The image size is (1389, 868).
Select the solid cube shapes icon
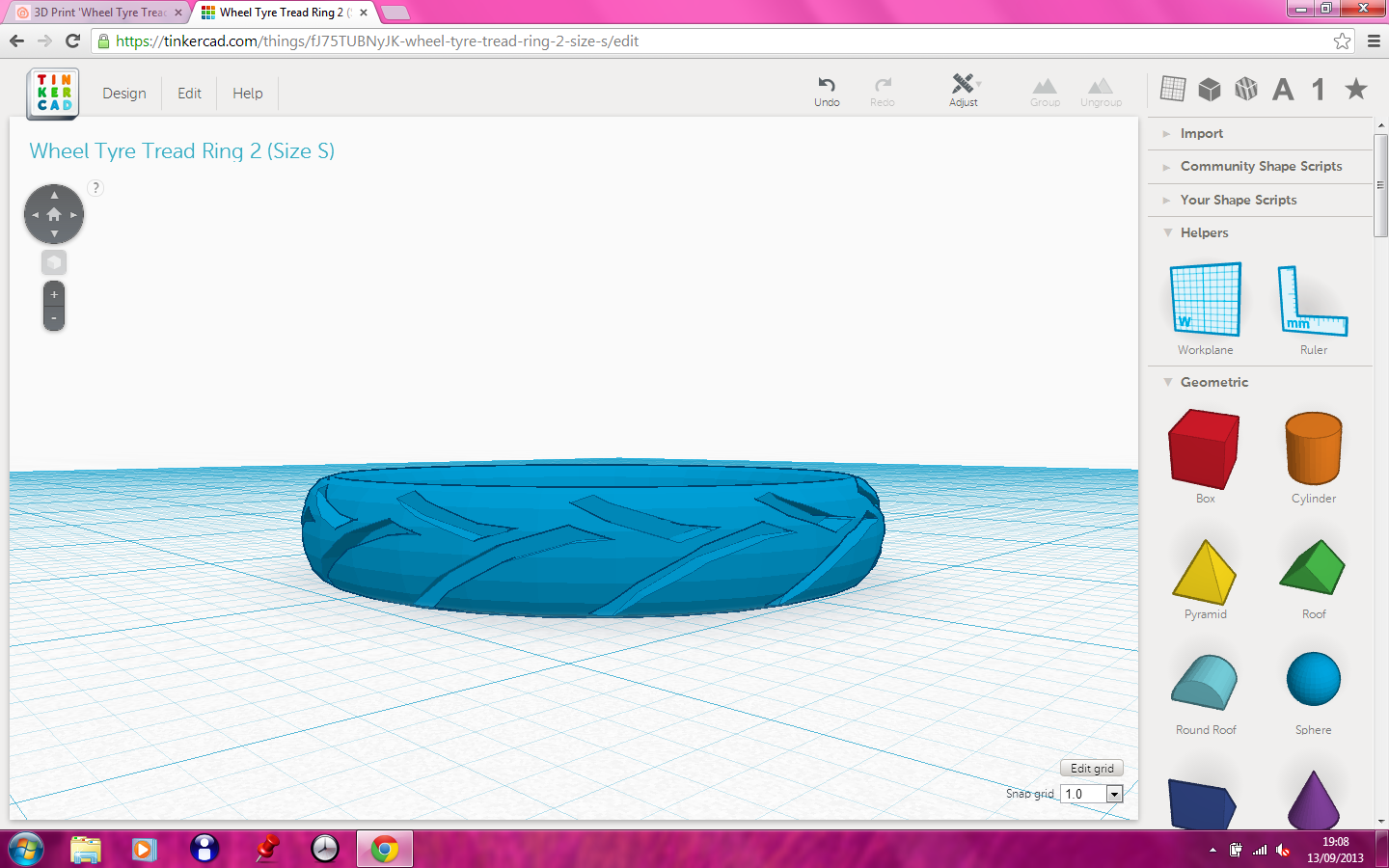pyautogui.click(x=1210, y=89)
